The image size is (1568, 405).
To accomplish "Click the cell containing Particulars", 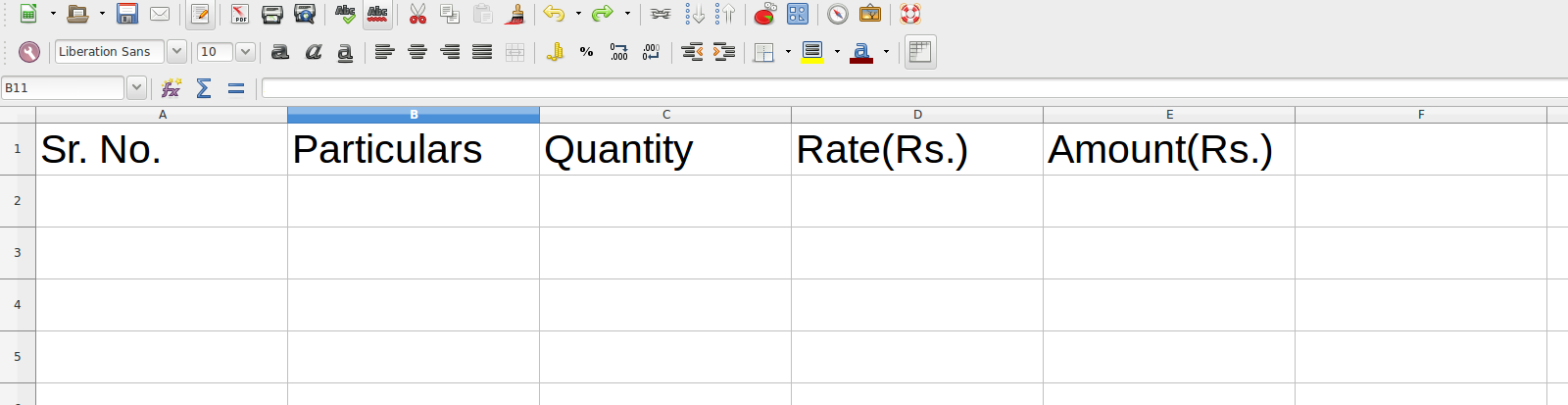I will [x=413, y=149].
